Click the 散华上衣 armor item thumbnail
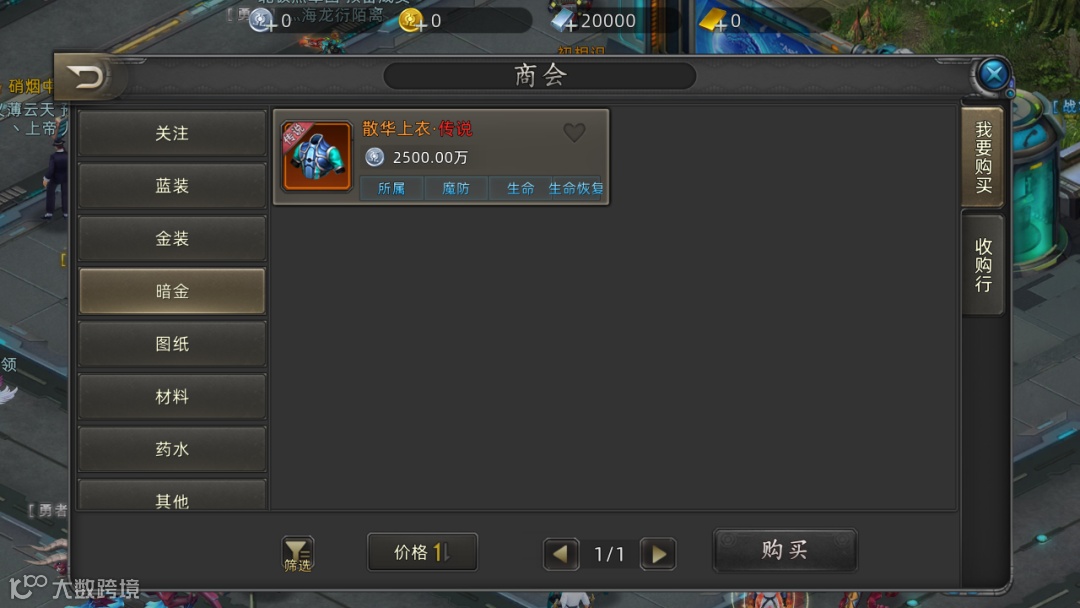 tap(317, 156)
